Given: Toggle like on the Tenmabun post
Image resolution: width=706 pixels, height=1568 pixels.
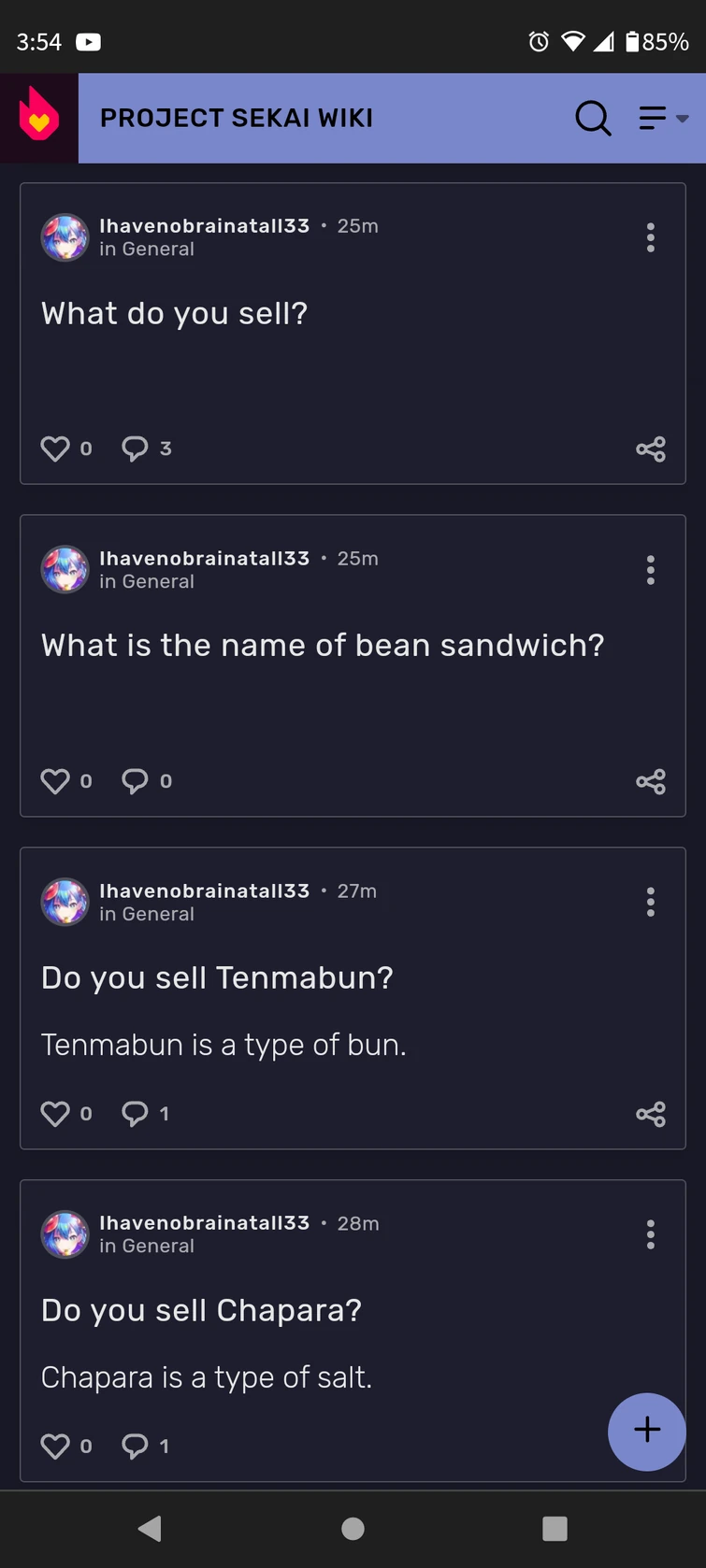Looking at the screenshot, I should pyautogui.click(x=56, y=1113).
